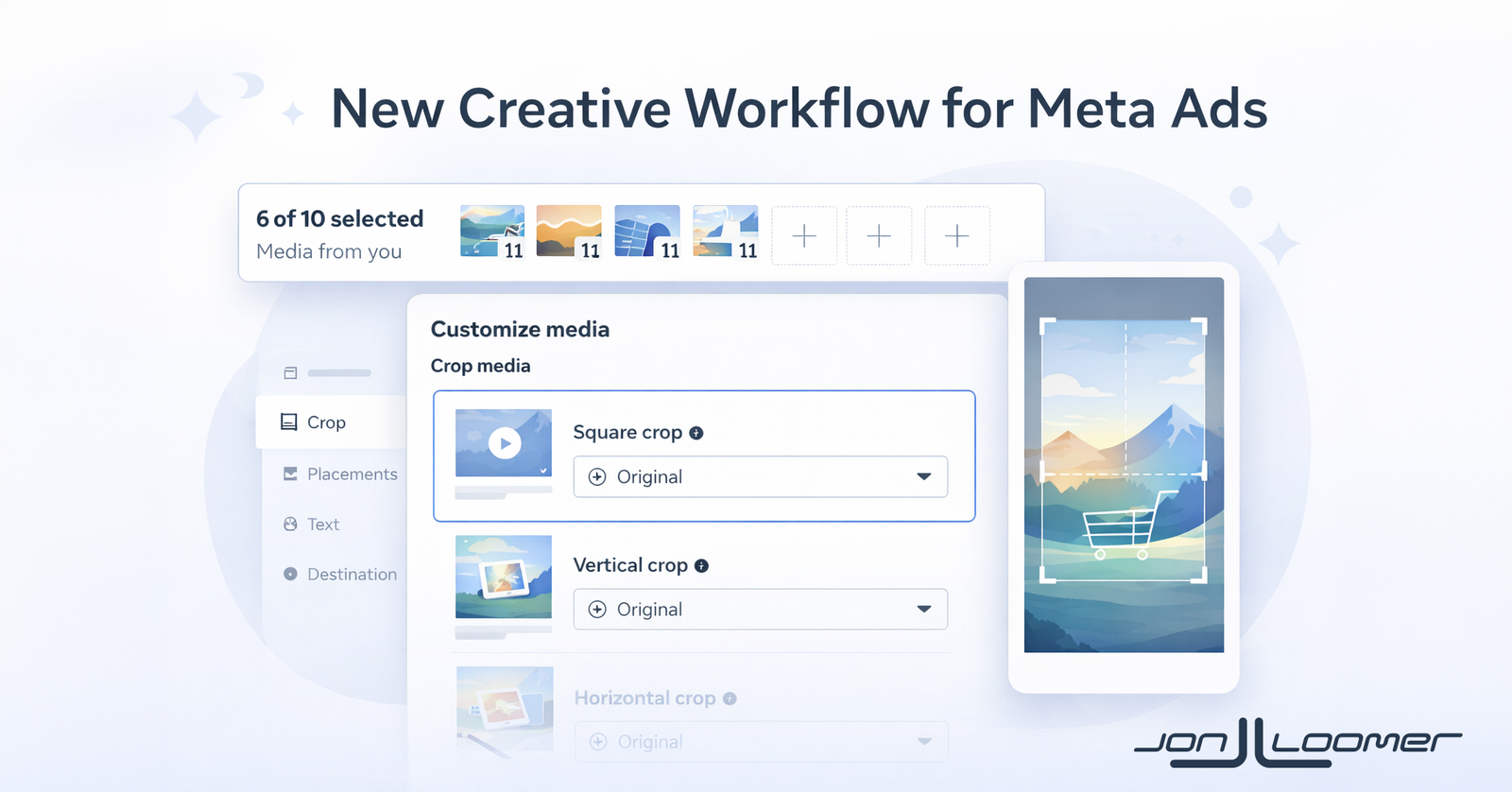Screen dimensions: 1512x792
Task: Expand the Vertical crop Original dropdown
Action: 760,610
